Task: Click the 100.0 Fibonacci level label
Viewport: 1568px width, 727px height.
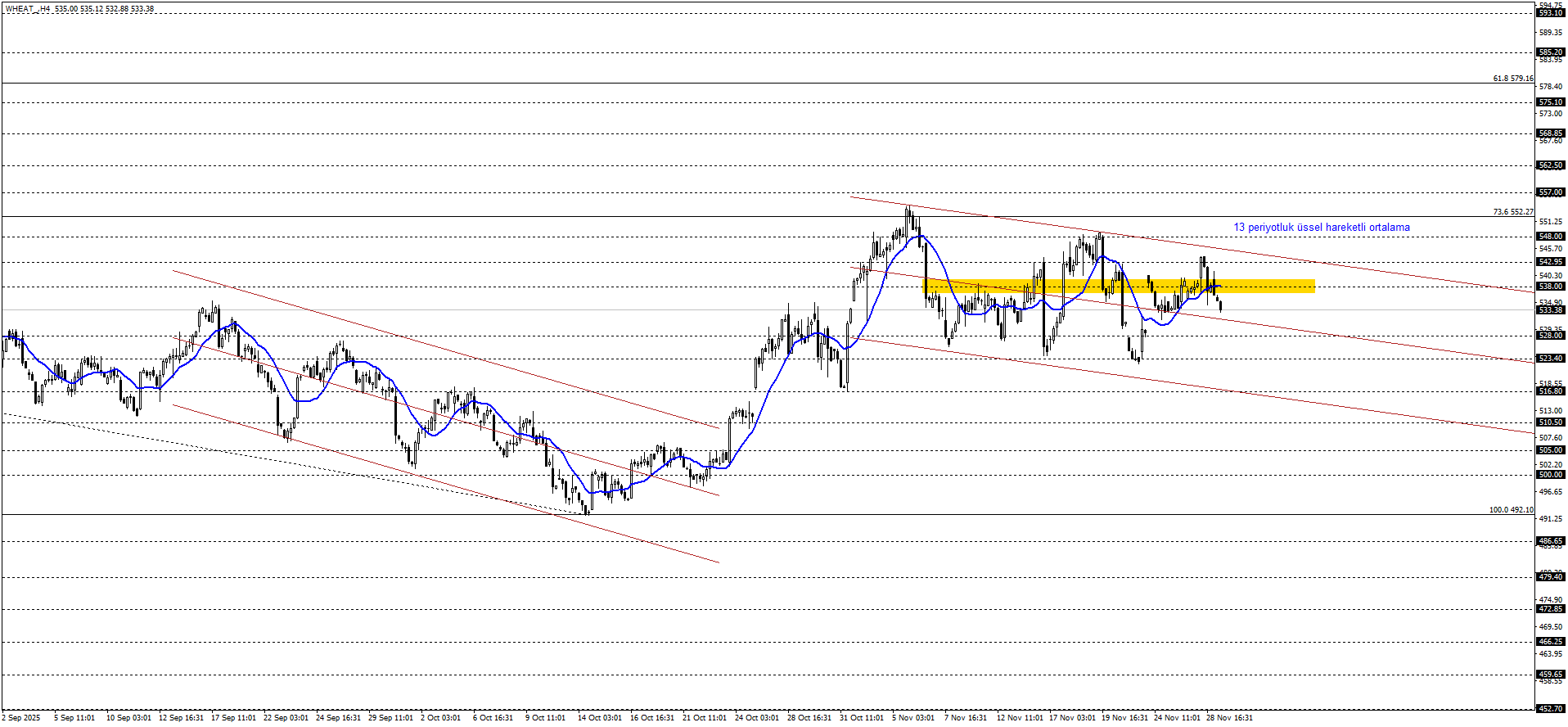Action: (x=1511, y=510)
